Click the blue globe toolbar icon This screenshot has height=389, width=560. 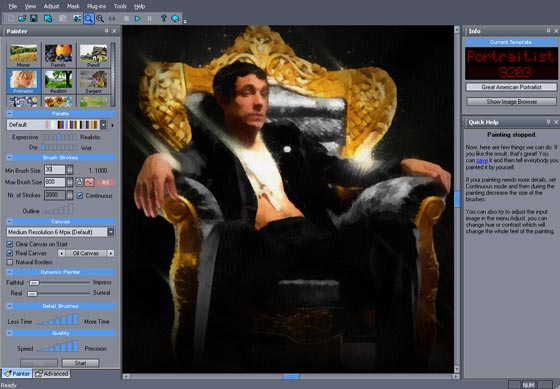(175, 18)
